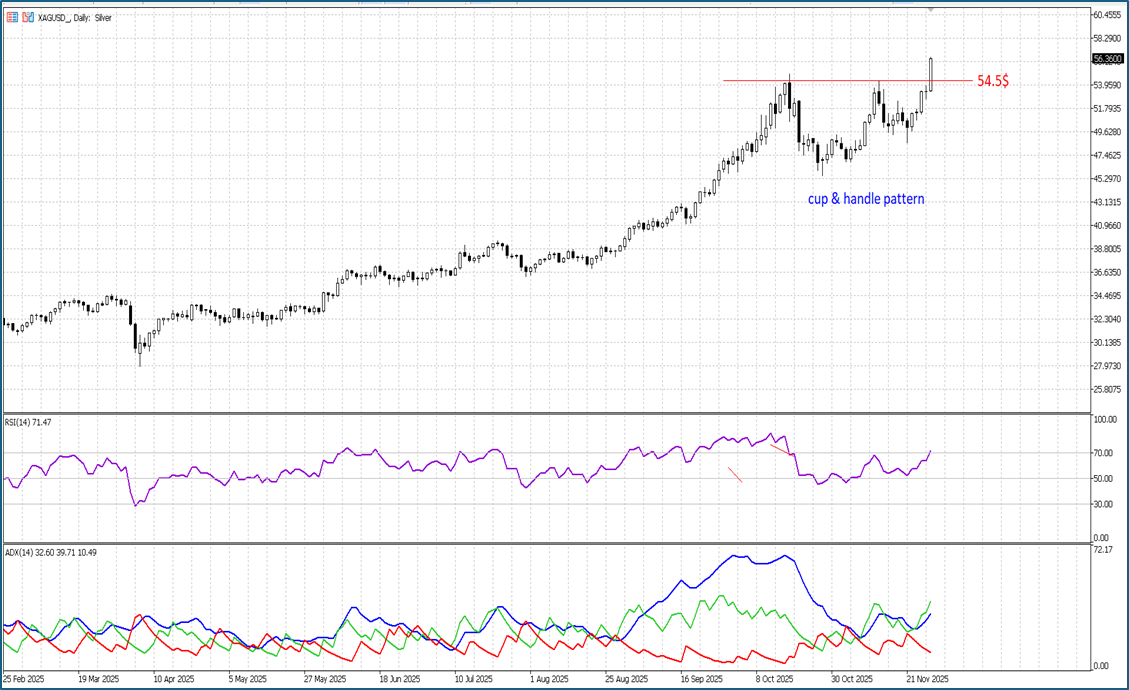1129x690 pixels.
Task: Select the 58.2900 price scale label
Action: (x=1107, y=38)
